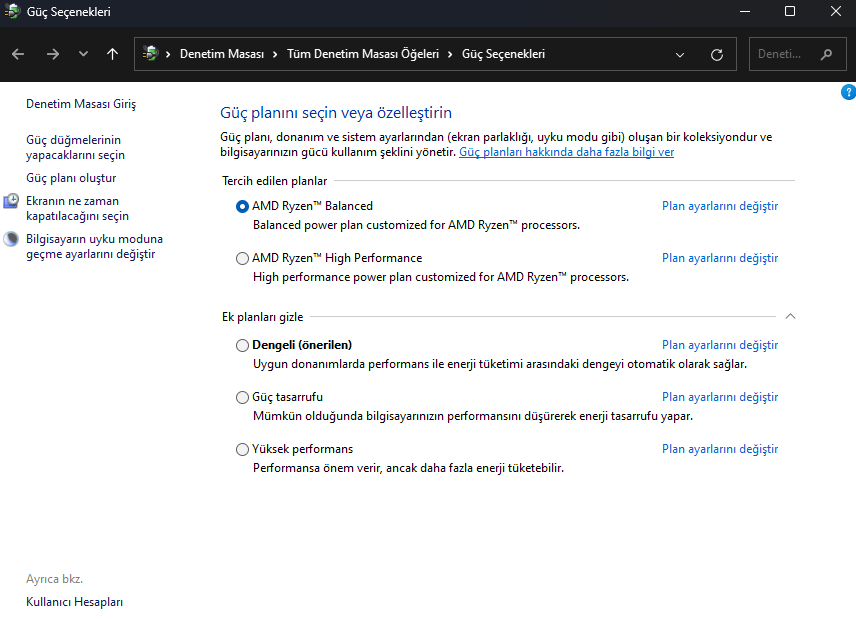The image size is (856, 619).
Task: Click 'Balanced power plan customized' description text
Action: pyautogui.click(x=417, y=225)
